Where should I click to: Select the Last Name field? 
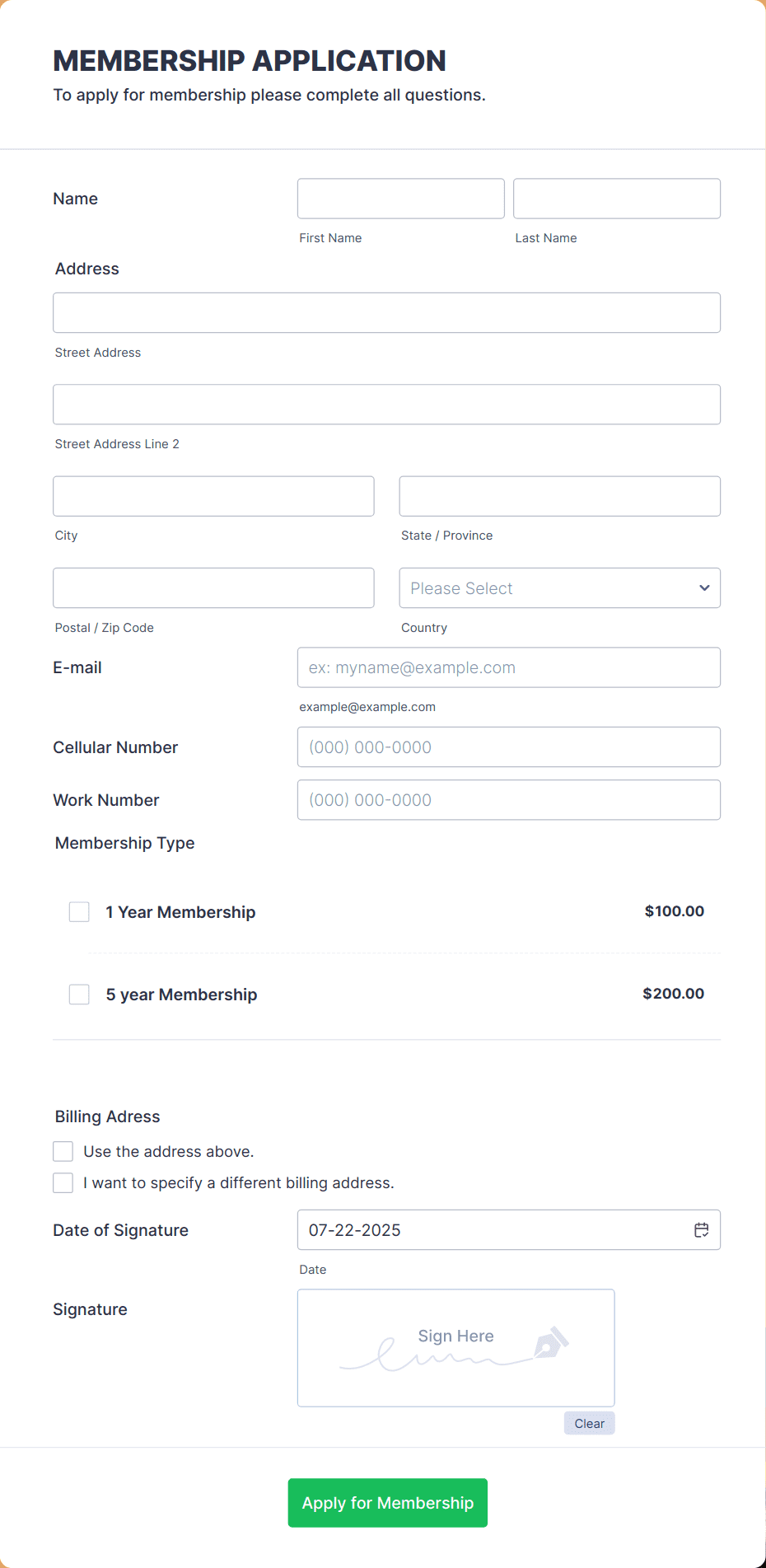point(616,198)
